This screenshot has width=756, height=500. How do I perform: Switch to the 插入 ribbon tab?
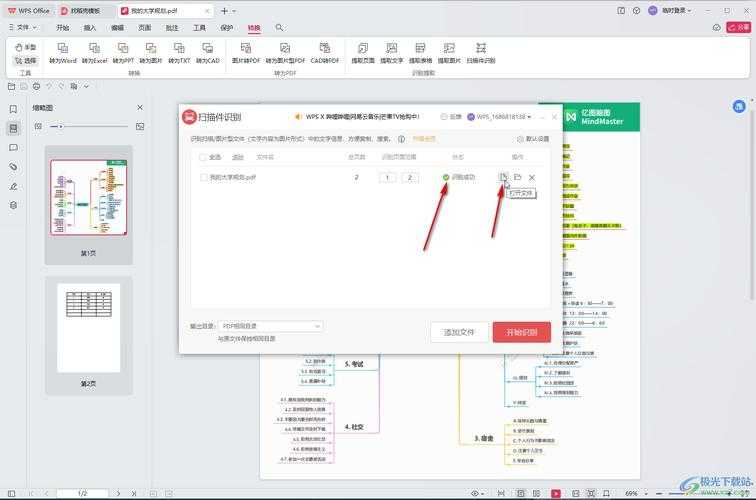click(x=90, y=27)
